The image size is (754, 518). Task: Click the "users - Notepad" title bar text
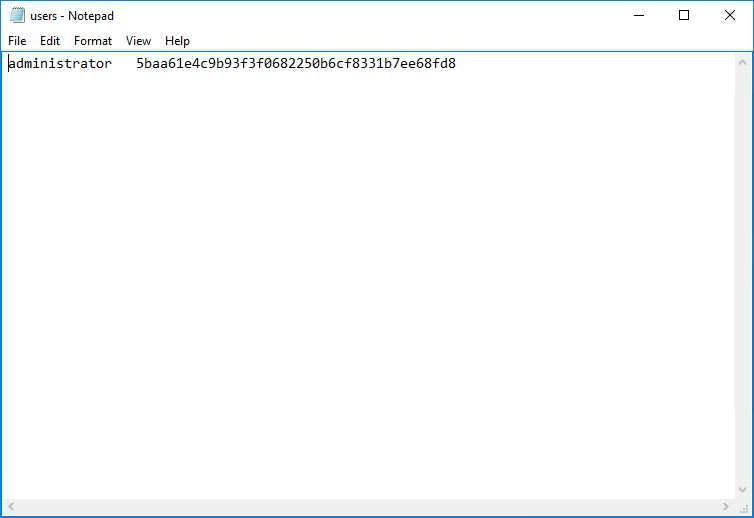[72, 15]
